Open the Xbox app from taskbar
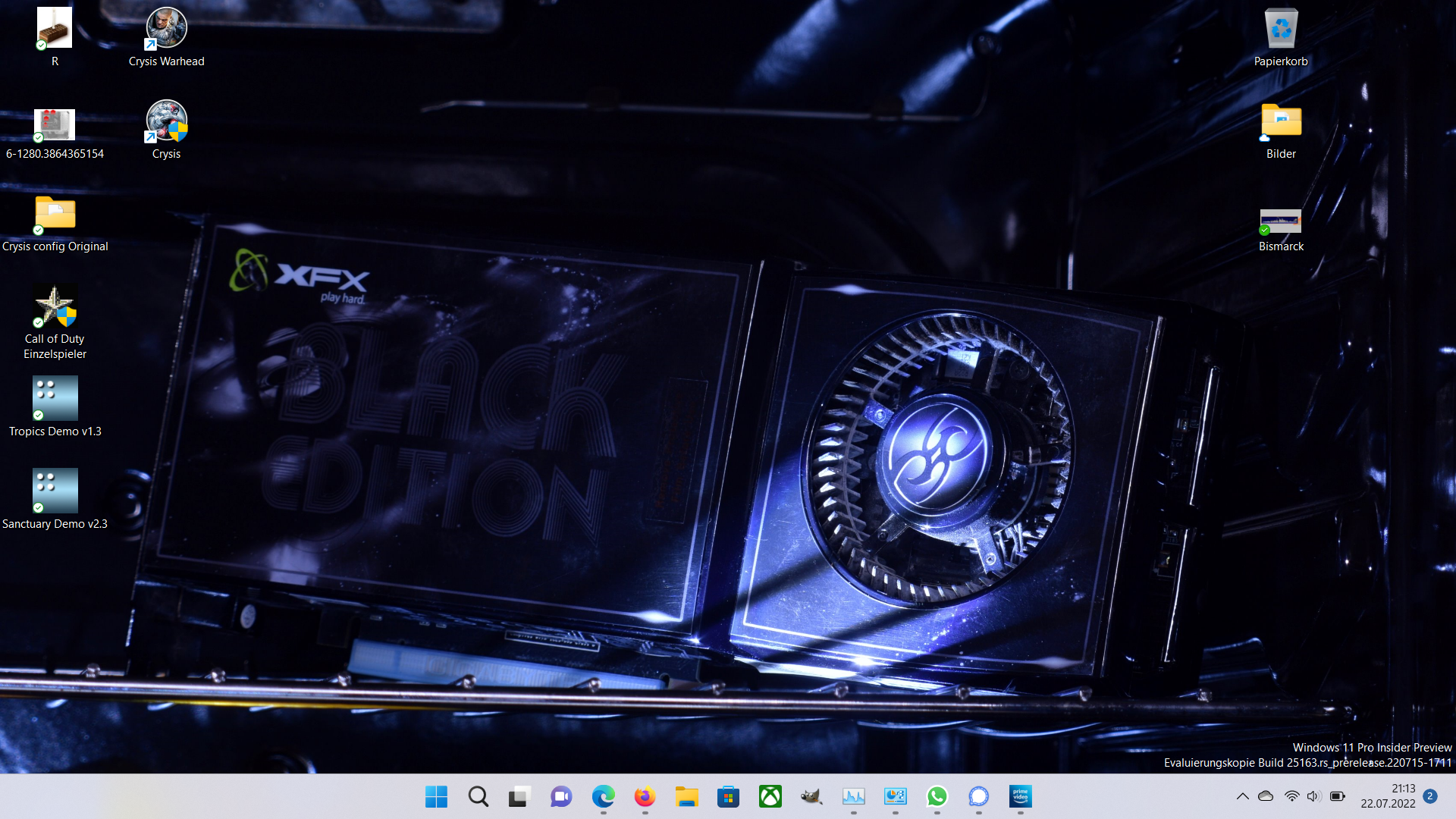Viewport: 1456px width, 819px height. pos(770,796)
